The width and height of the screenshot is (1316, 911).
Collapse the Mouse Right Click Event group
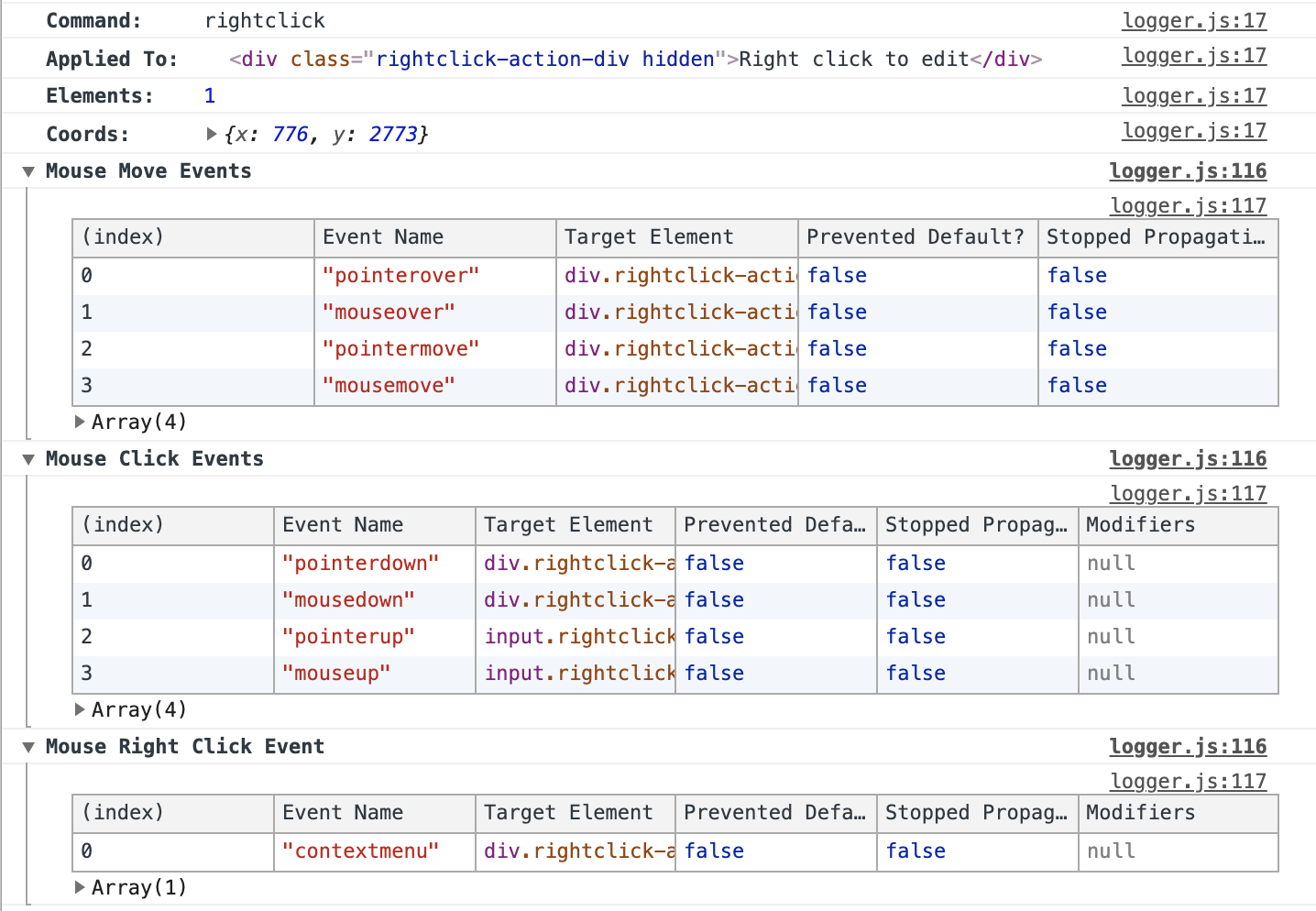(x=28, y=746)
